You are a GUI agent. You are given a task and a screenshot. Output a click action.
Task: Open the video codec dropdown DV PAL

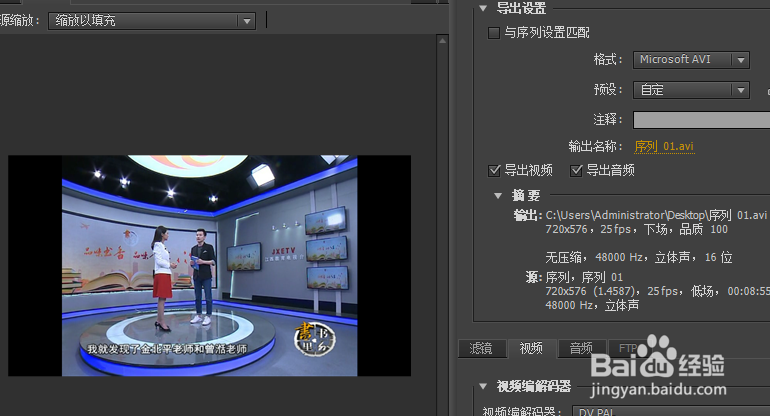pyautogui.click(x=671, y=411)
